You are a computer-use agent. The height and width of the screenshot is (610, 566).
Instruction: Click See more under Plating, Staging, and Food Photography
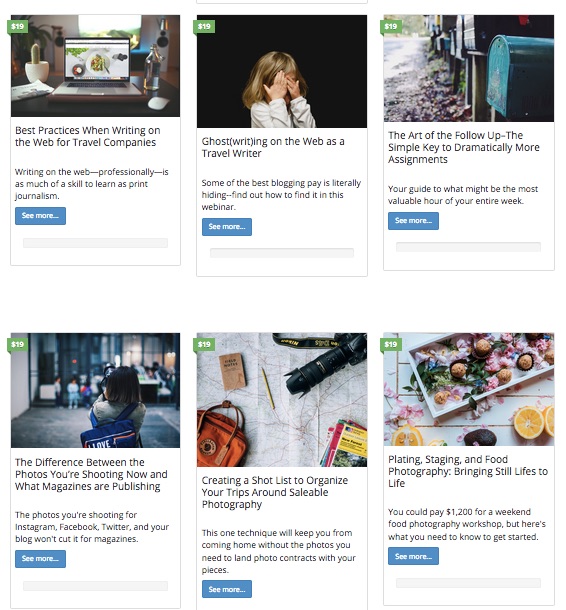(x=413, y=556)
